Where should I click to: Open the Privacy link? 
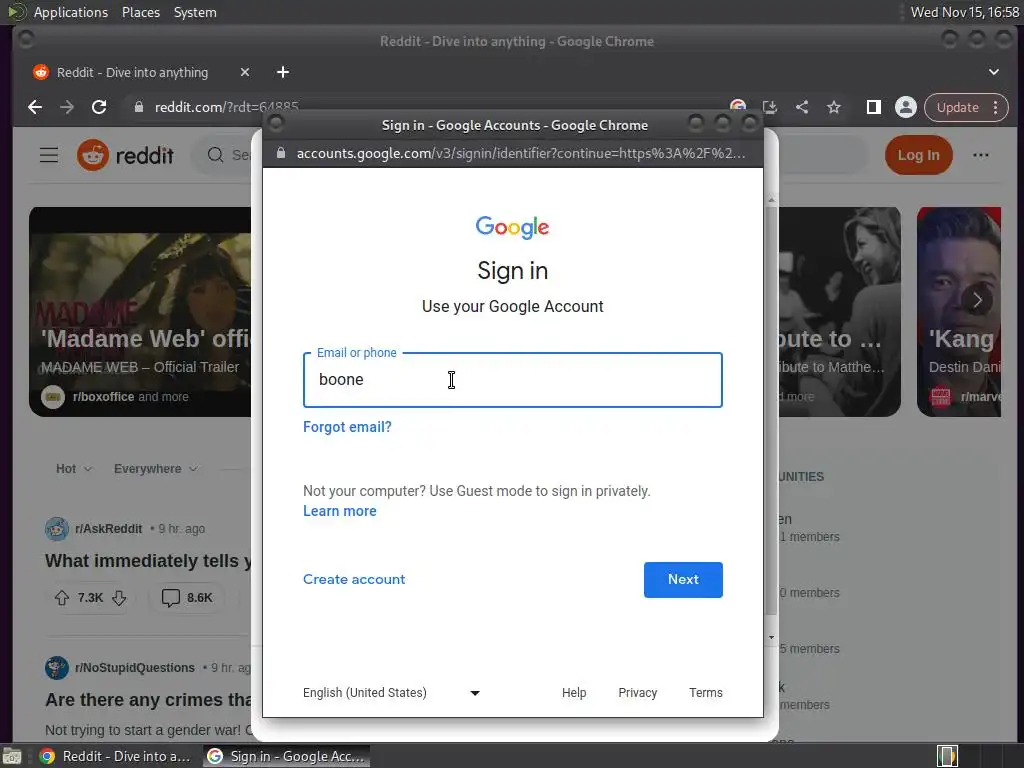[x=637, y=693]
